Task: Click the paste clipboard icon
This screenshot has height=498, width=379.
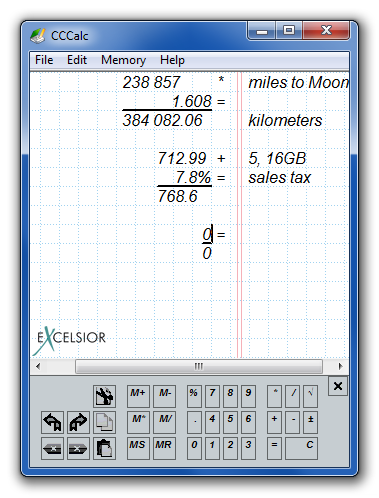Action: pyautogui.click(x=104, y=448)
